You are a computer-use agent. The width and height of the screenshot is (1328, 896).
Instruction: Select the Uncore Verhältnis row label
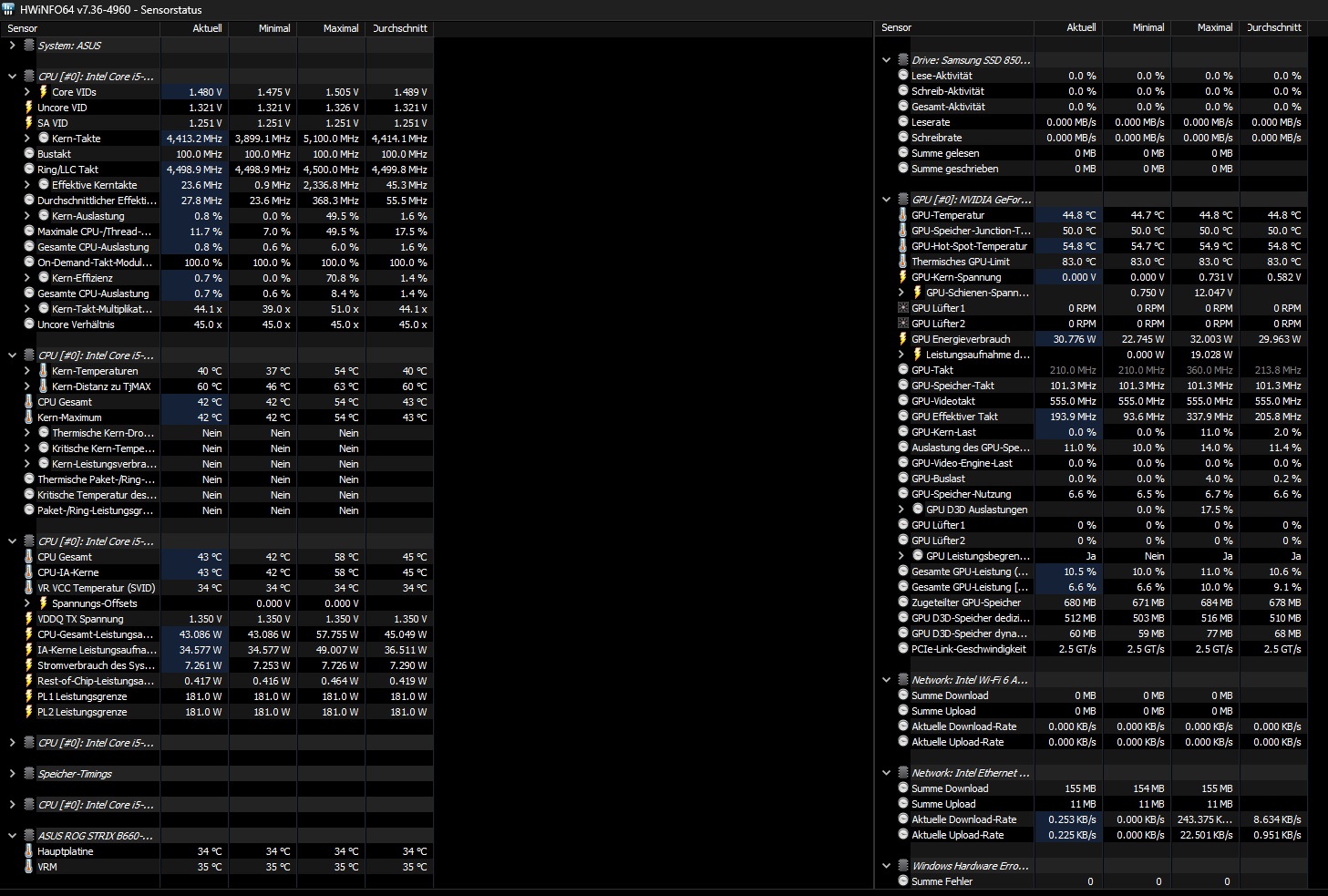pyautogui.click(x=76, y=324)
